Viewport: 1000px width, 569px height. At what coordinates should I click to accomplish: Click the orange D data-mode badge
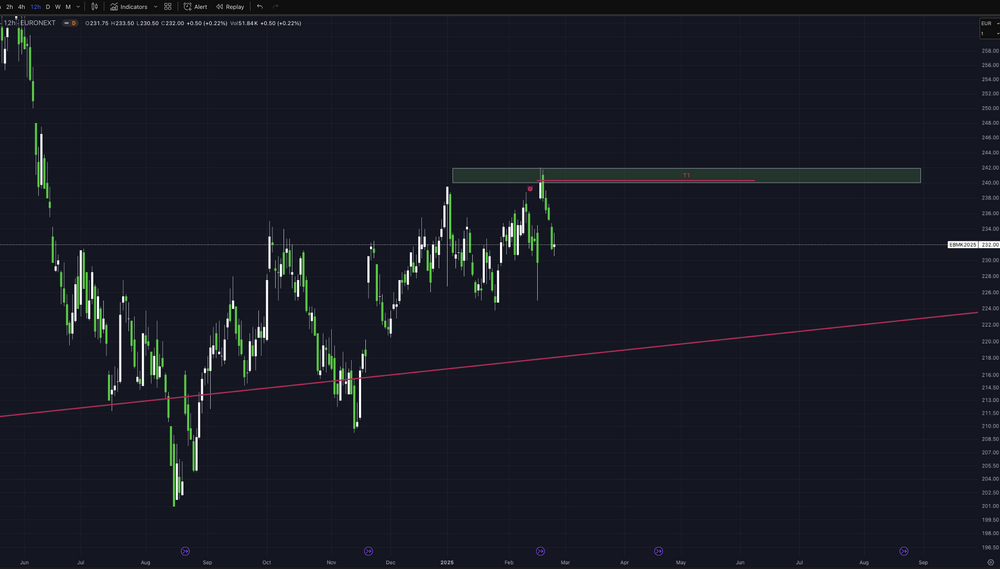point(73,23)
